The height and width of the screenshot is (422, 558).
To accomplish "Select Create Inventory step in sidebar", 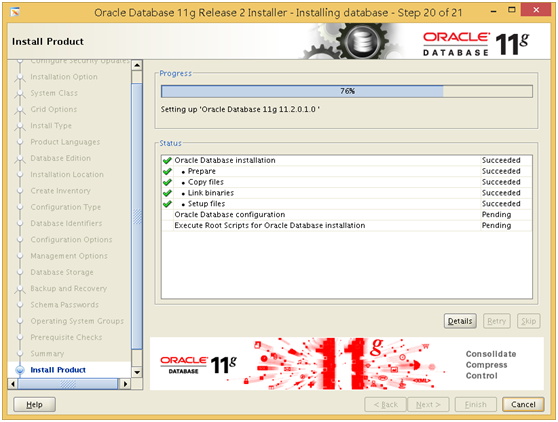I will [60, 191].
